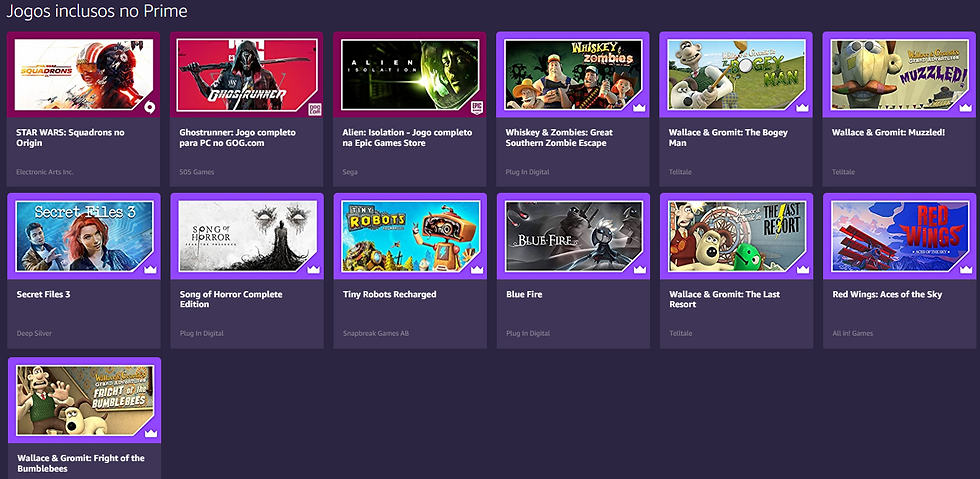The image size is (980, 479).
Task: Select the 'Secret Files 3' title
Action: coord(44,294)
